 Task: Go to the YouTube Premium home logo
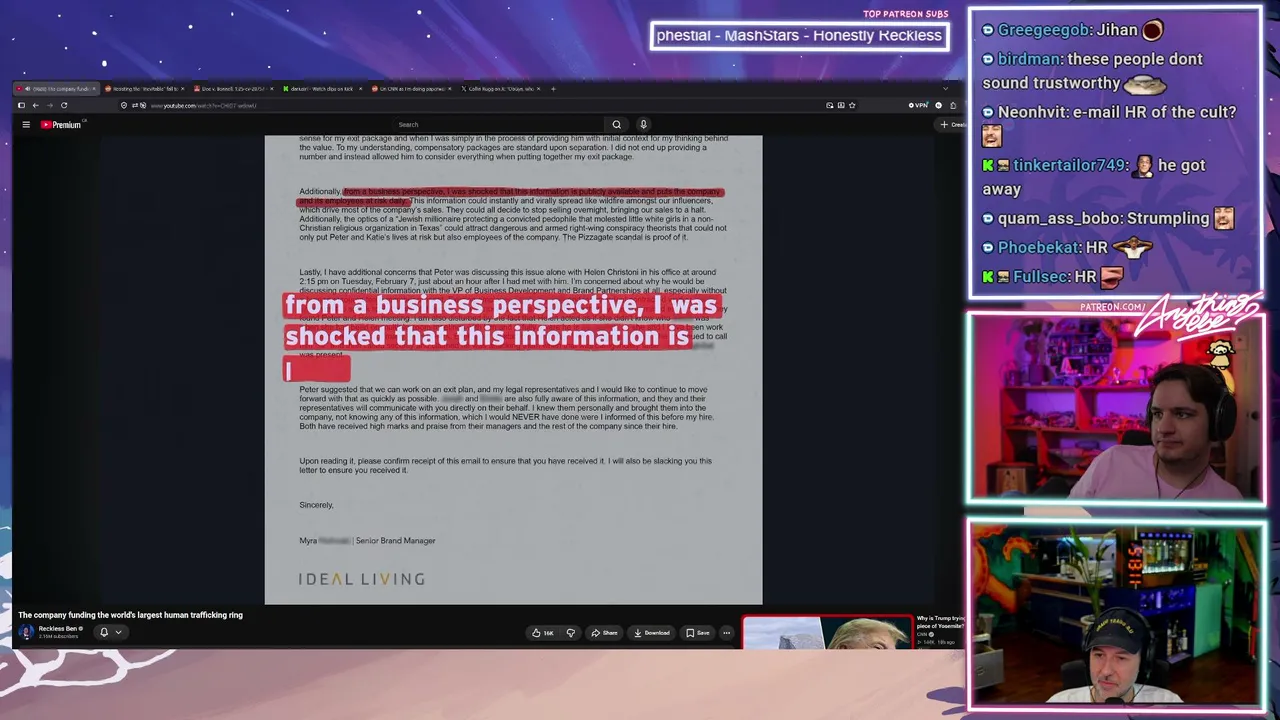click(61, 125)
